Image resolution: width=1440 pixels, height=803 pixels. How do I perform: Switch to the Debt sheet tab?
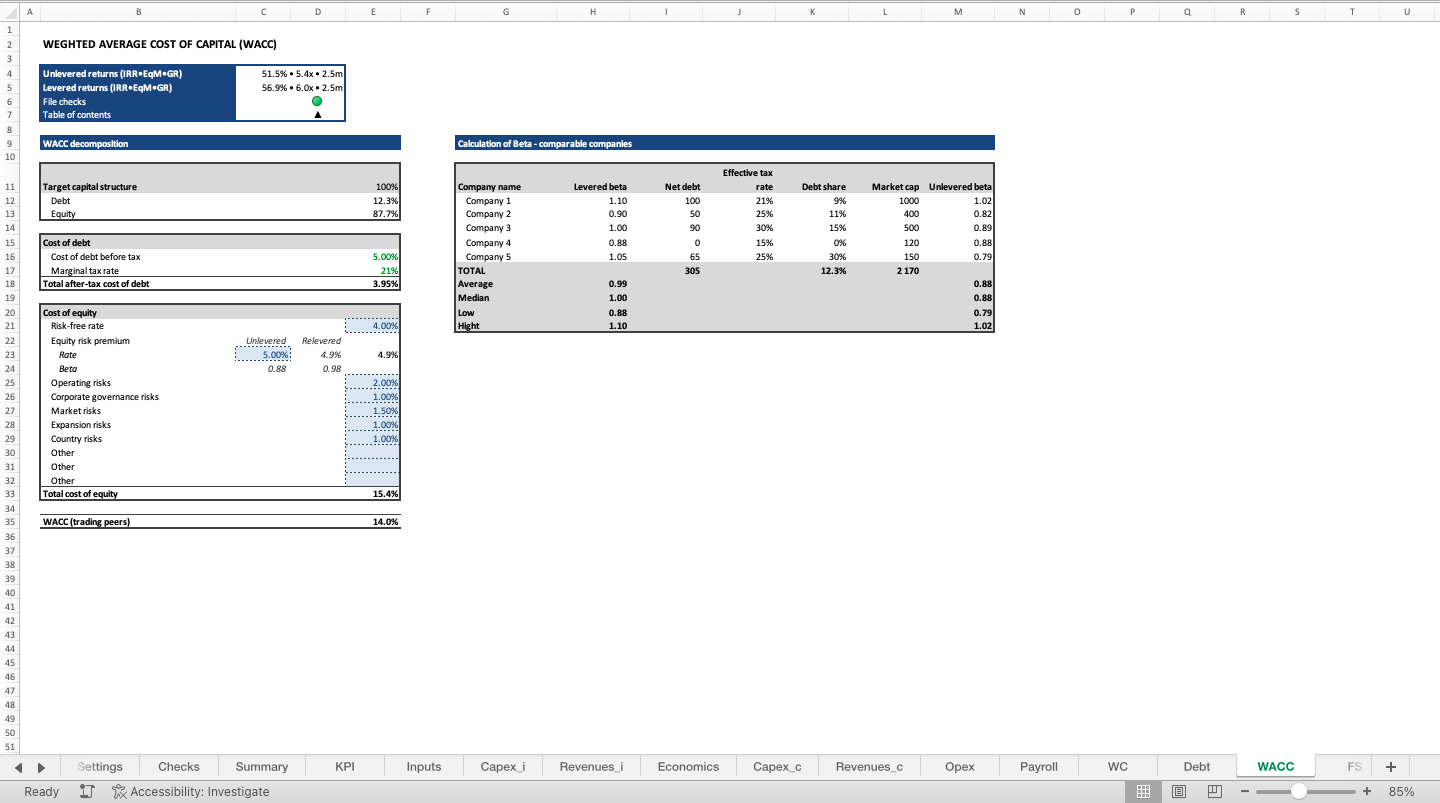1196,766
